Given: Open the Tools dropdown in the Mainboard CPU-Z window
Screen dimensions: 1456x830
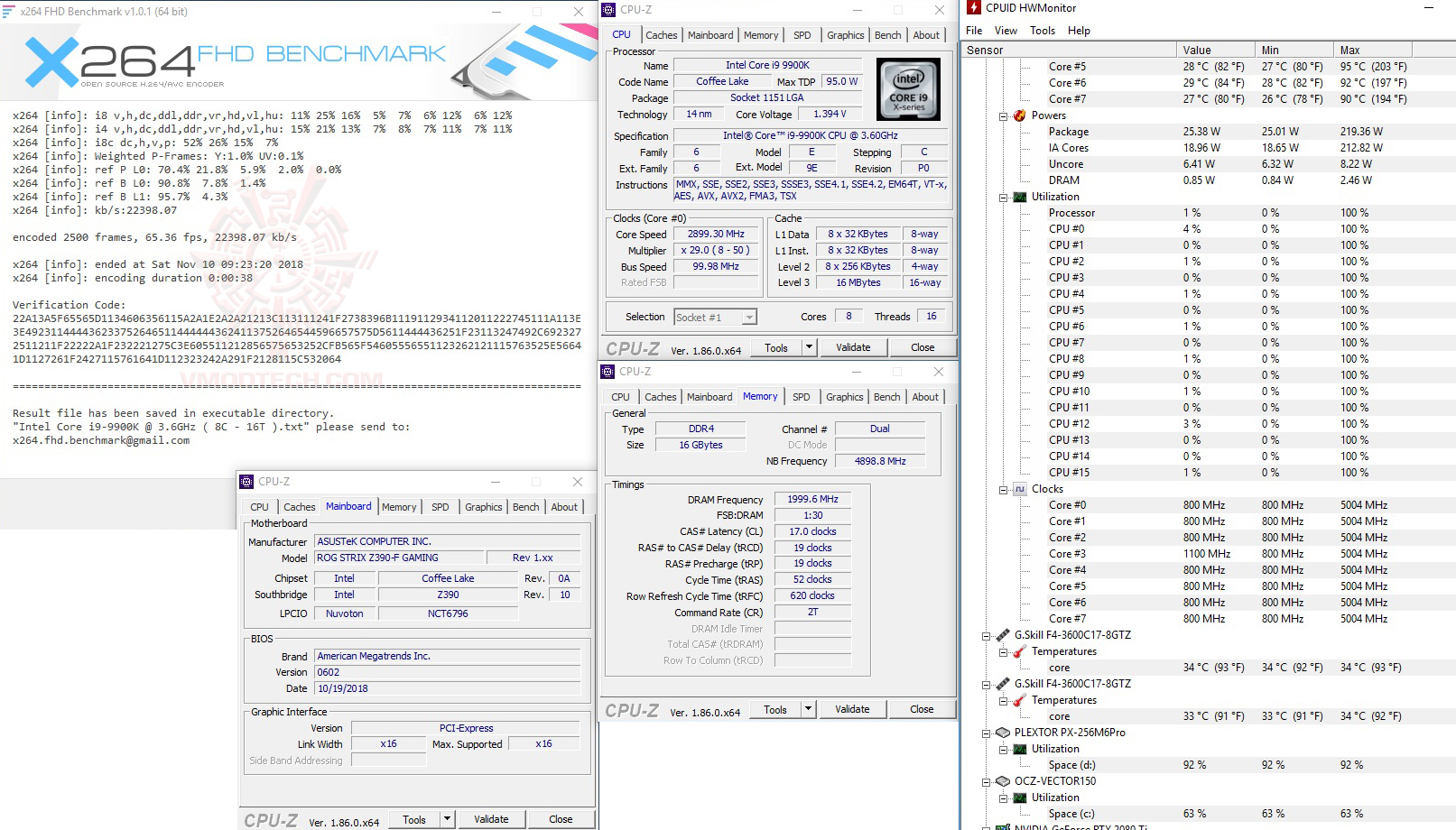Looking at the screenshot, I should [447, 818].
